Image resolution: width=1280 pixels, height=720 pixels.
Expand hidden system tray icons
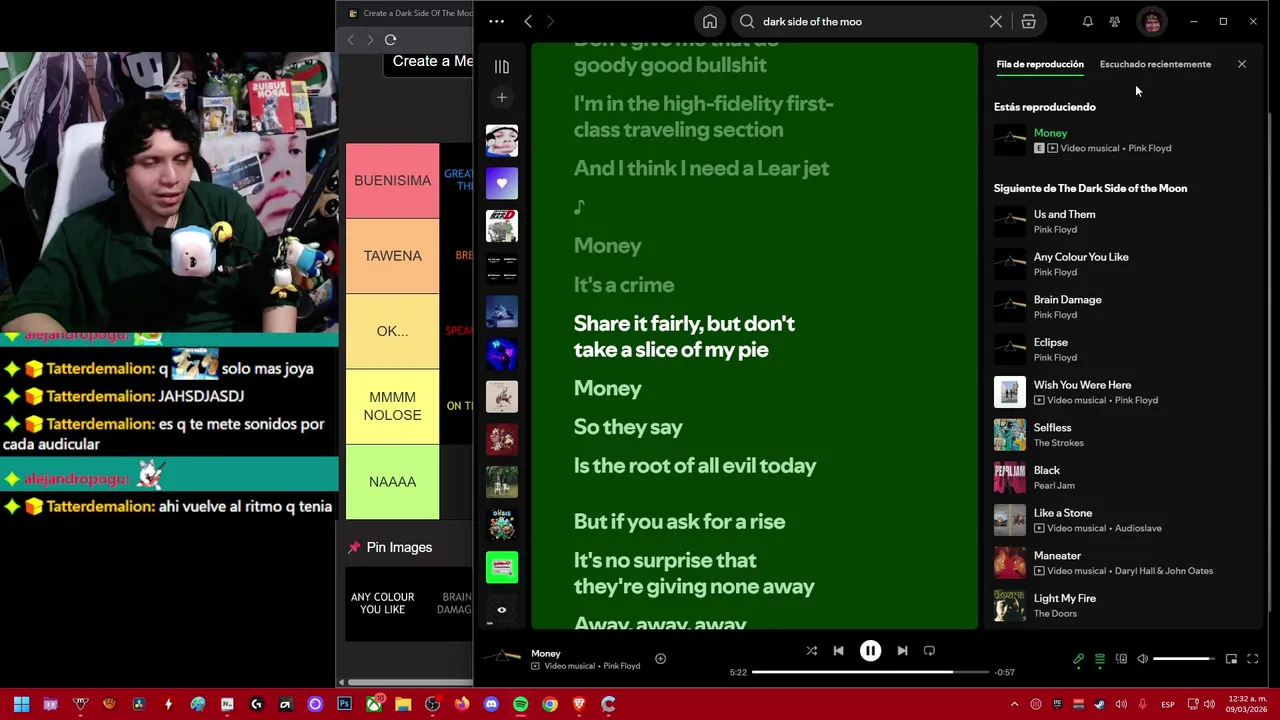pyautogui.click(x=1014, y=704)
